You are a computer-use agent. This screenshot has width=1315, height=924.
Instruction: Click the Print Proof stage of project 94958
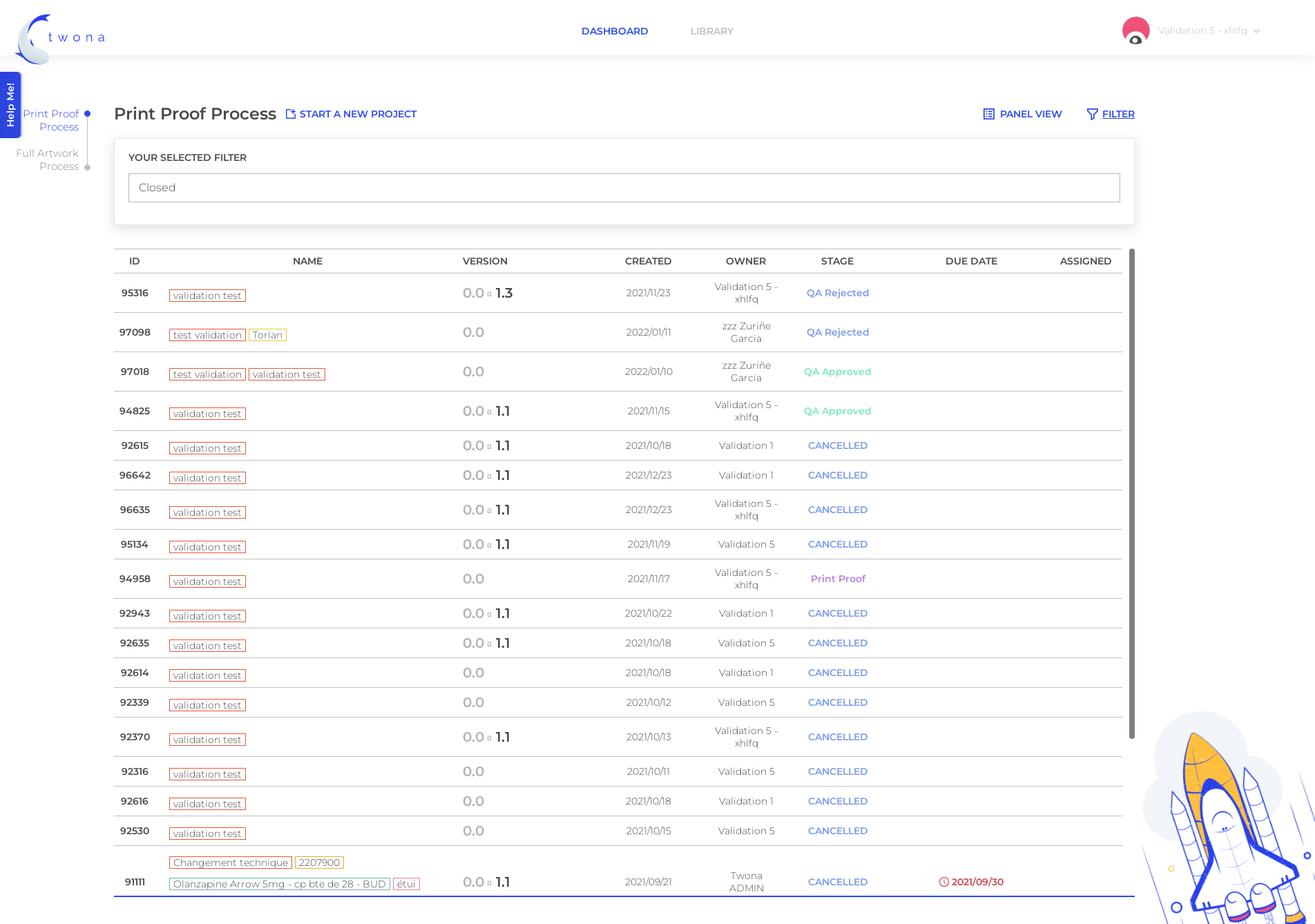point(838,579)
